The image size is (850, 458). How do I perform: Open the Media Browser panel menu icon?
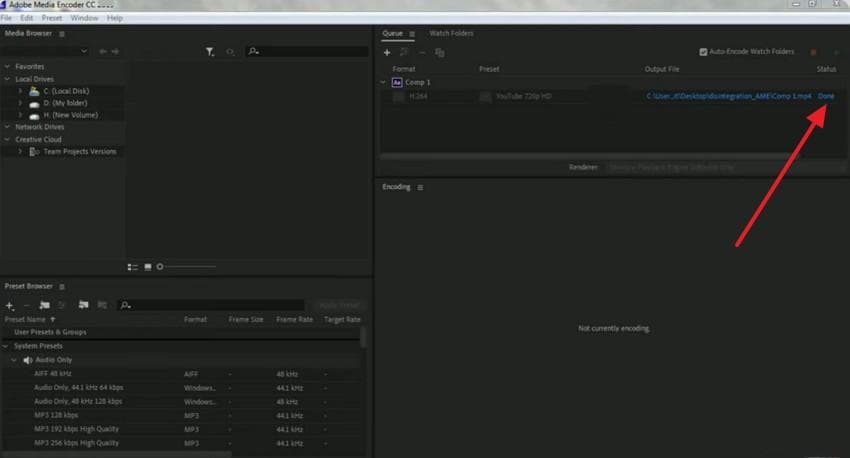click(62, 34)
